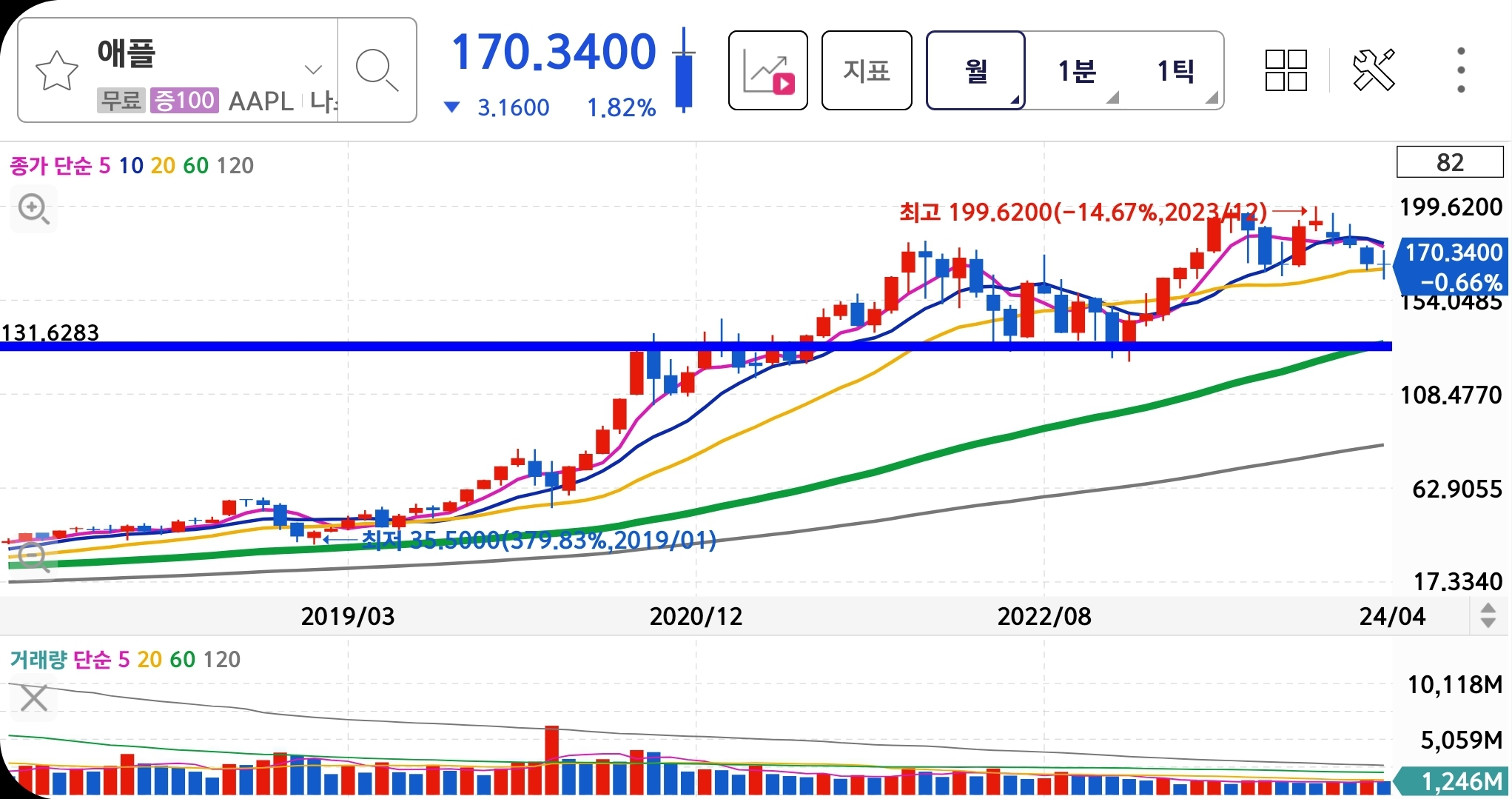Zoom out chart with minus magnifier
The height and width of the screenshot is (799, 1512).
34,556
